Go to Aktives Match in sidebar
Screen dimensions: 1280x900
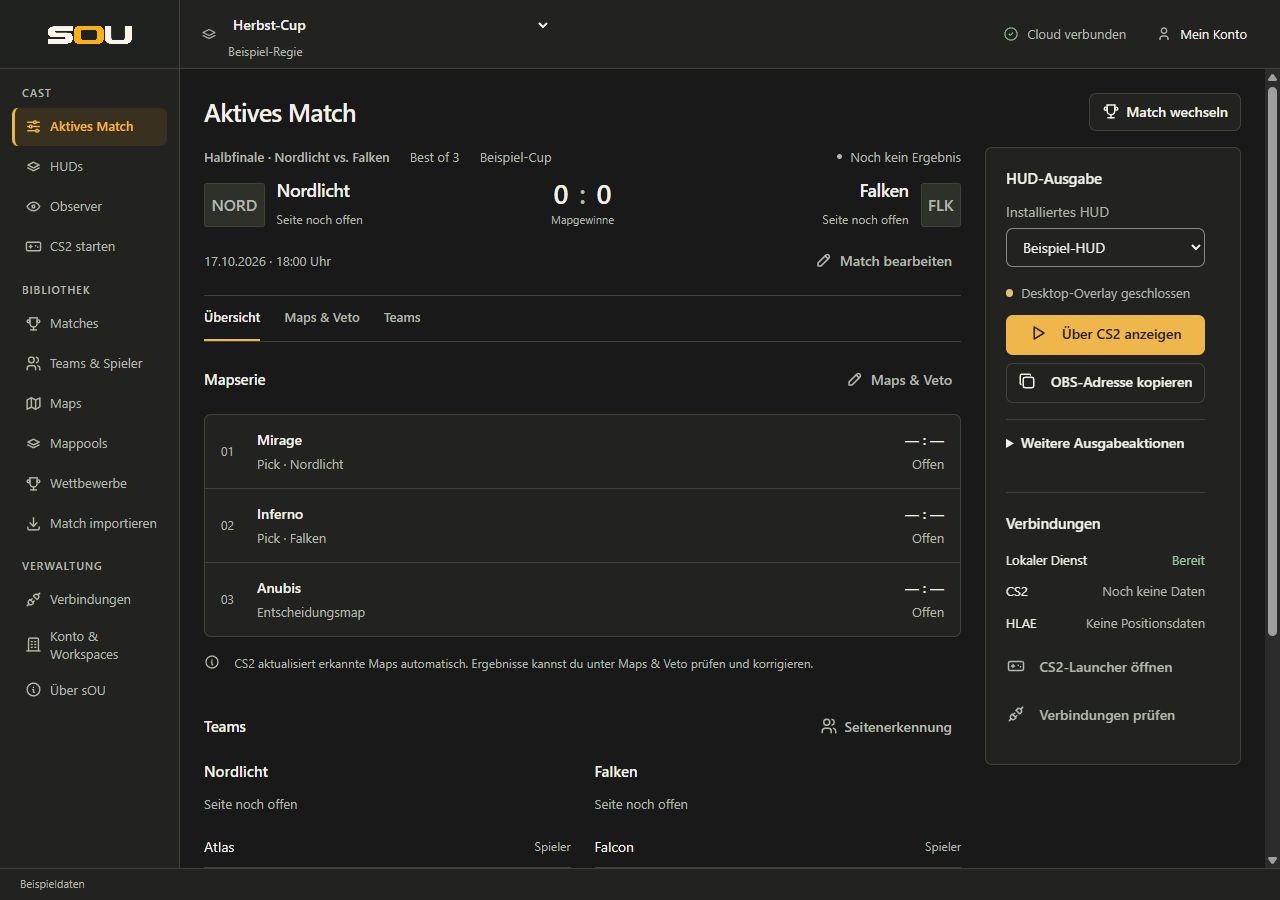point(90,127)
